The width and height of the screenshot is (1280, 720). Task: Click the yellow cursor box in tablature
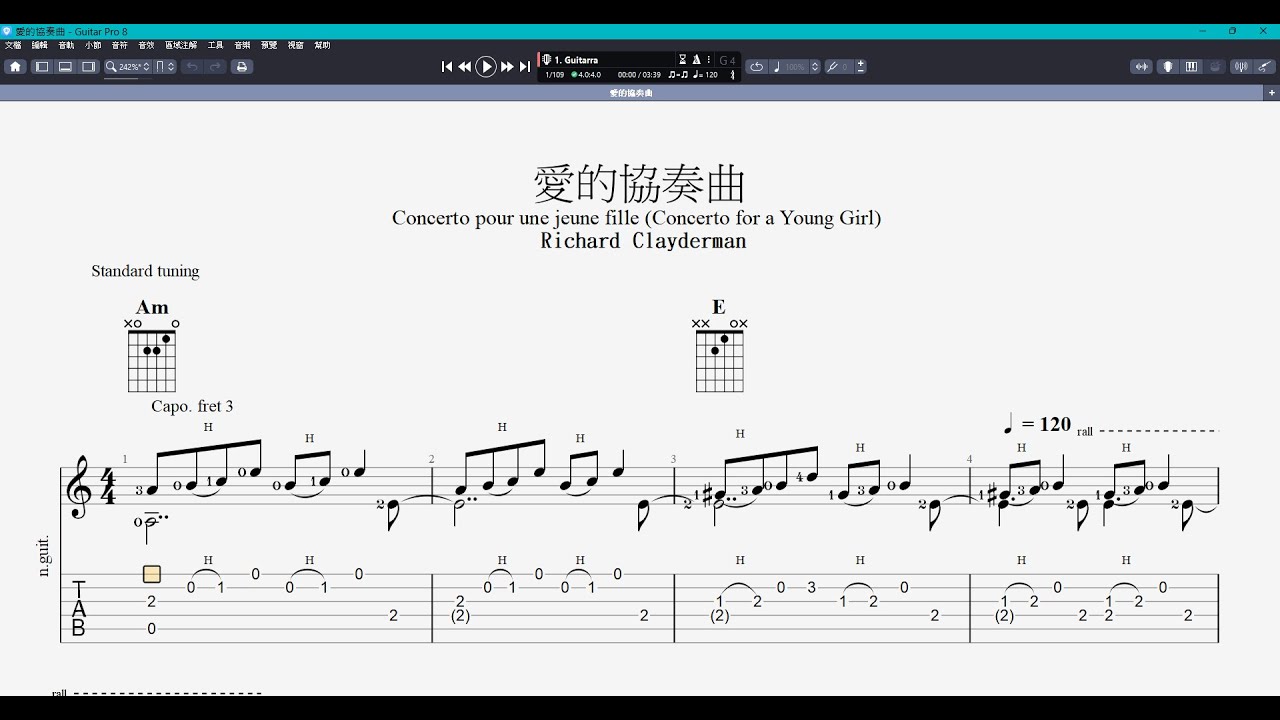coord(152,574)
